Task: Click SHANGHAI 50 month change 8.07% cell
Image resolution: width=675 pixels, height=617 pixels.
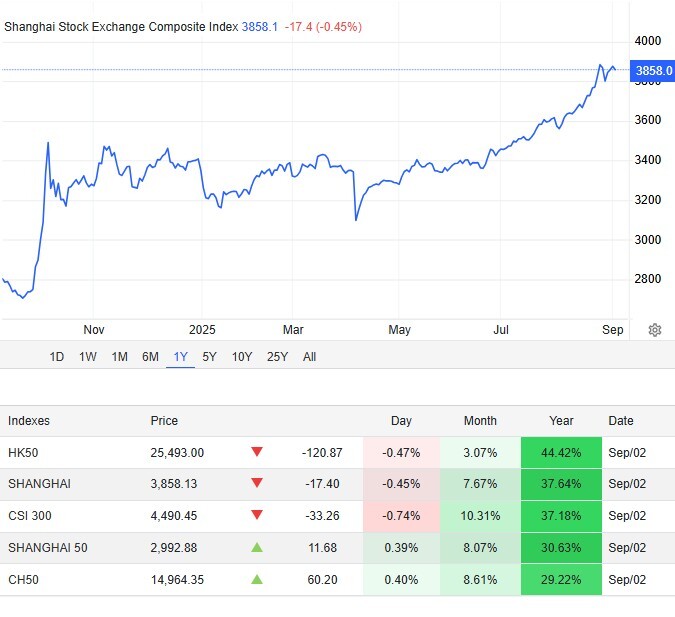Action: pos(480,548)
